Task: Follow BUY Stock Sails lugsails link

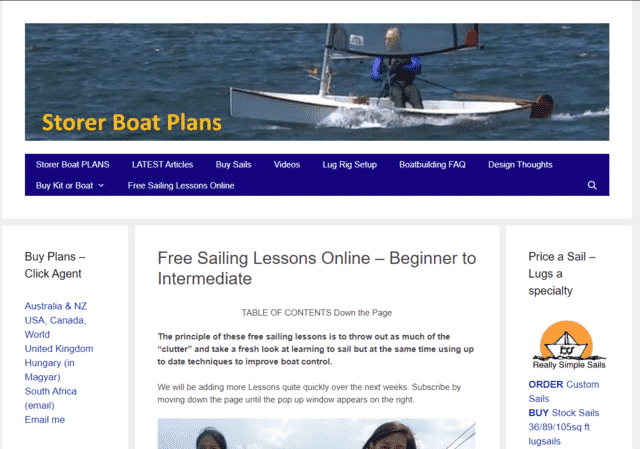Action: point(564,427)
